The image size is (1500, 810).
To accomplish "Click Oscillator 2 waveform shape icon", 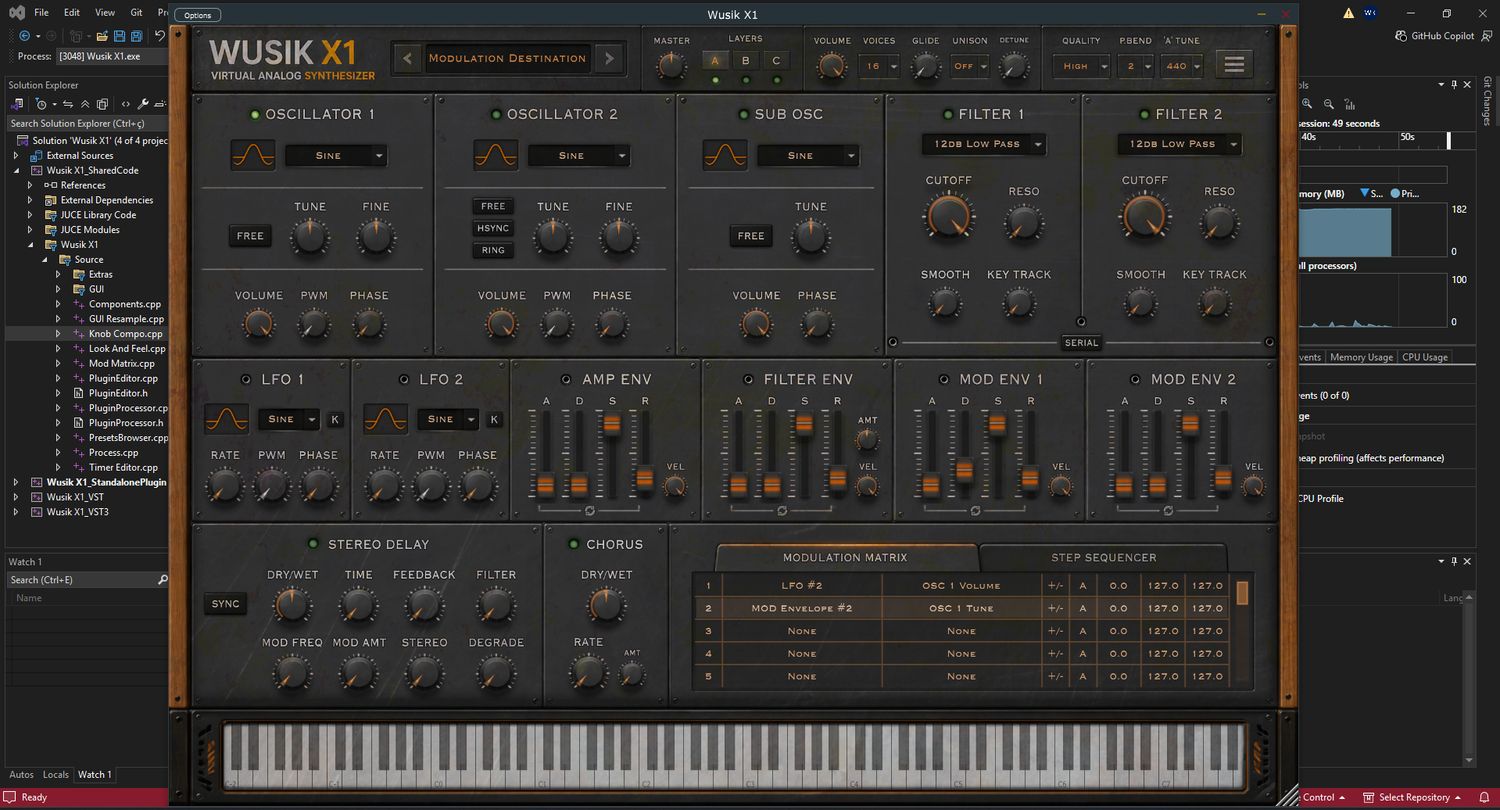I will (496, 155).
